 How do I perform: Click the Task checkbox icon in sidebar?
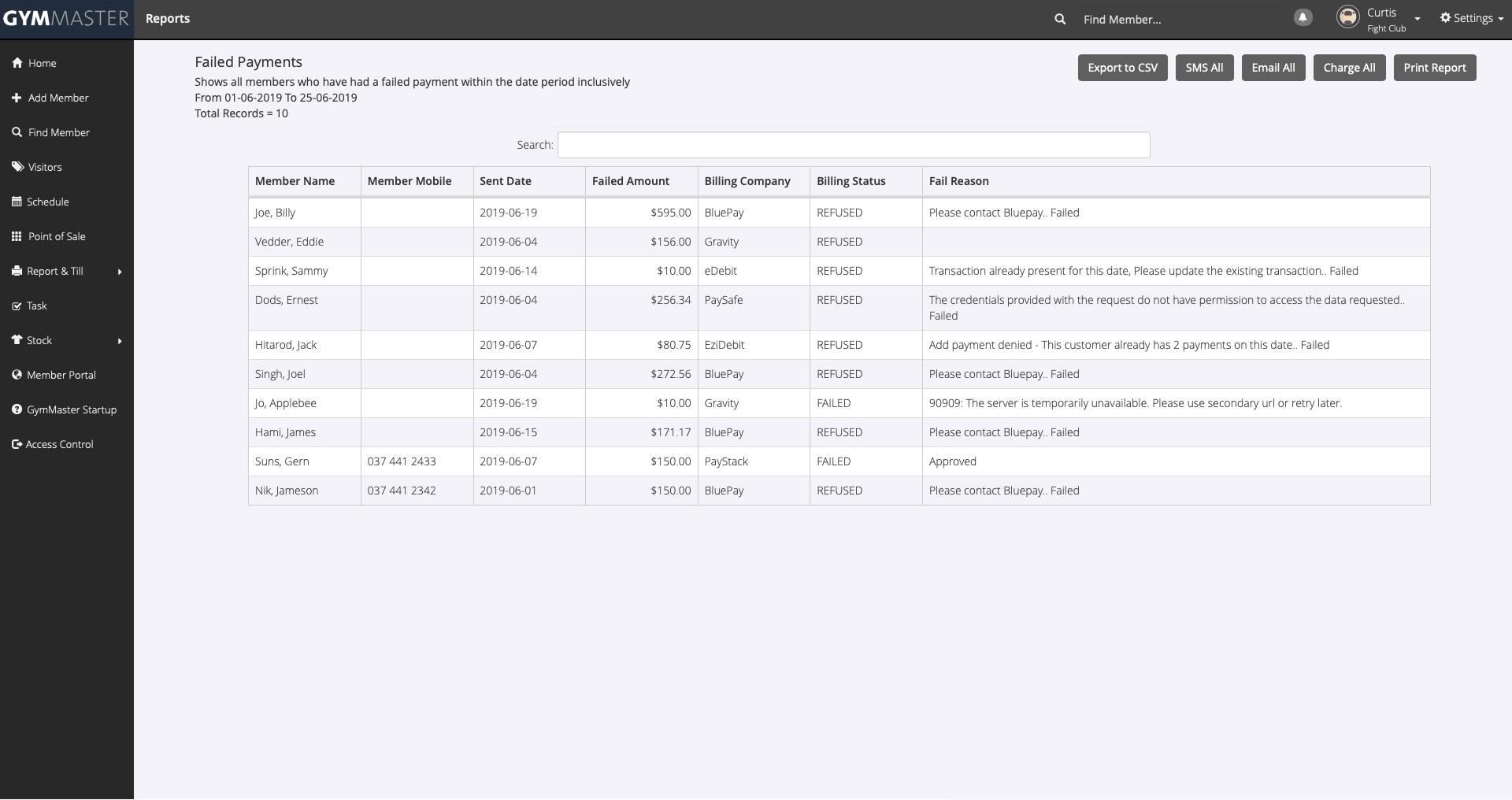(17, 306)
